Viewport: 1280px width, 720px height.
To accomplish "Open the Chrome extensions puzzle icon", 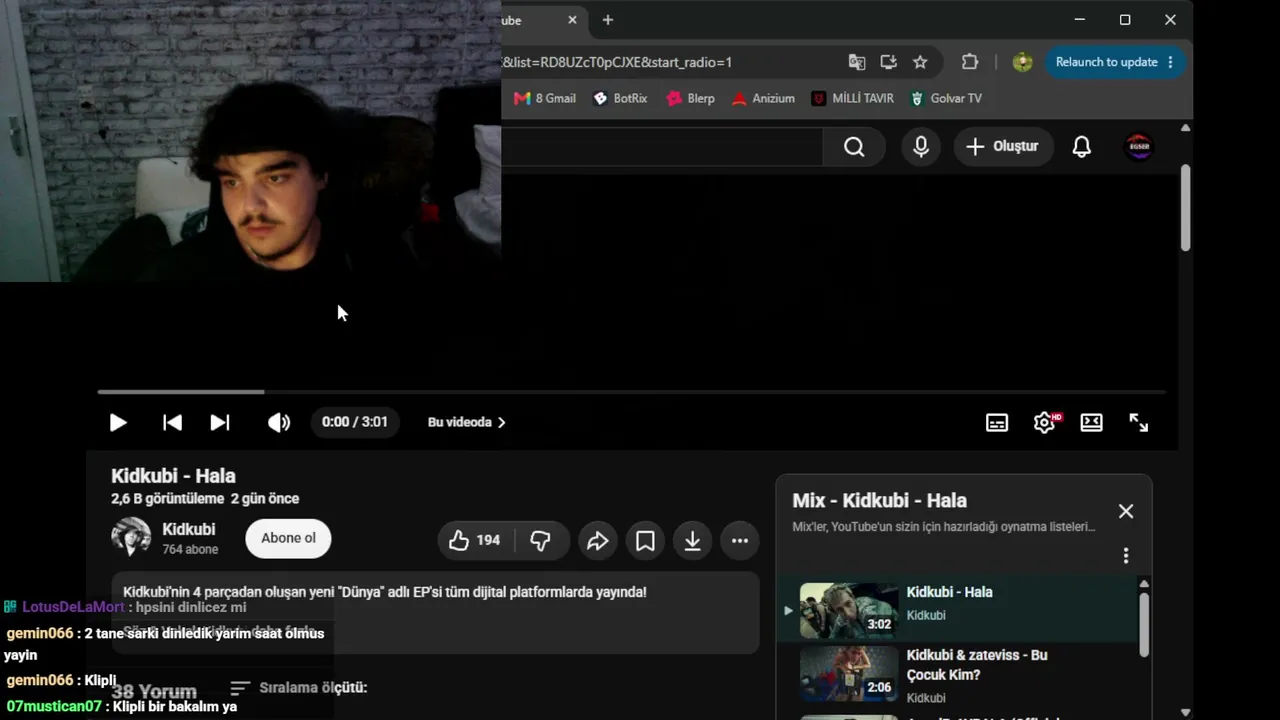I will point(969,62).
